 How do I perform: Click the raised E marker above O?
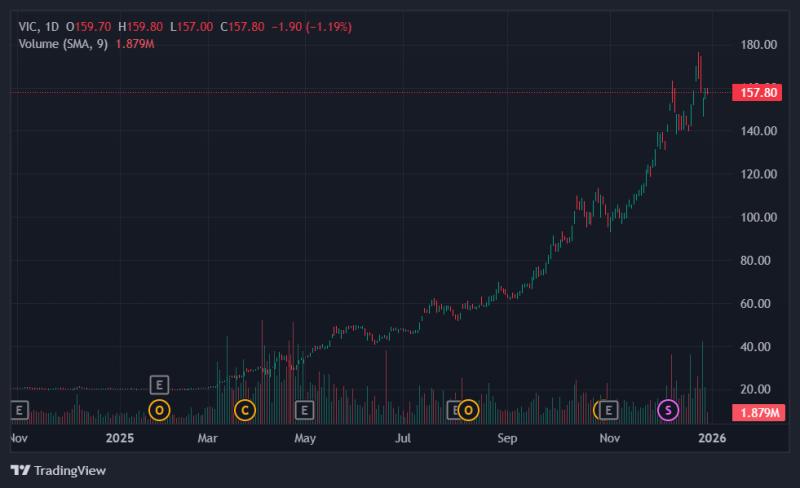tap(159, 385)
